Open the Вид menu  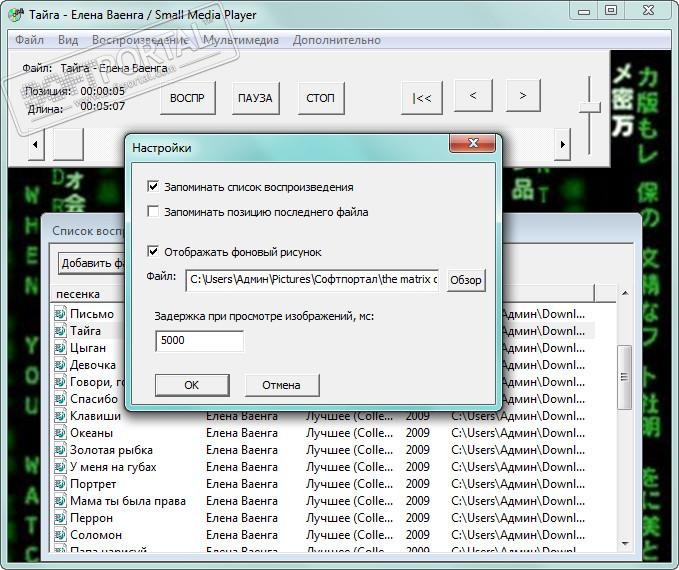[x=68, y=40]
